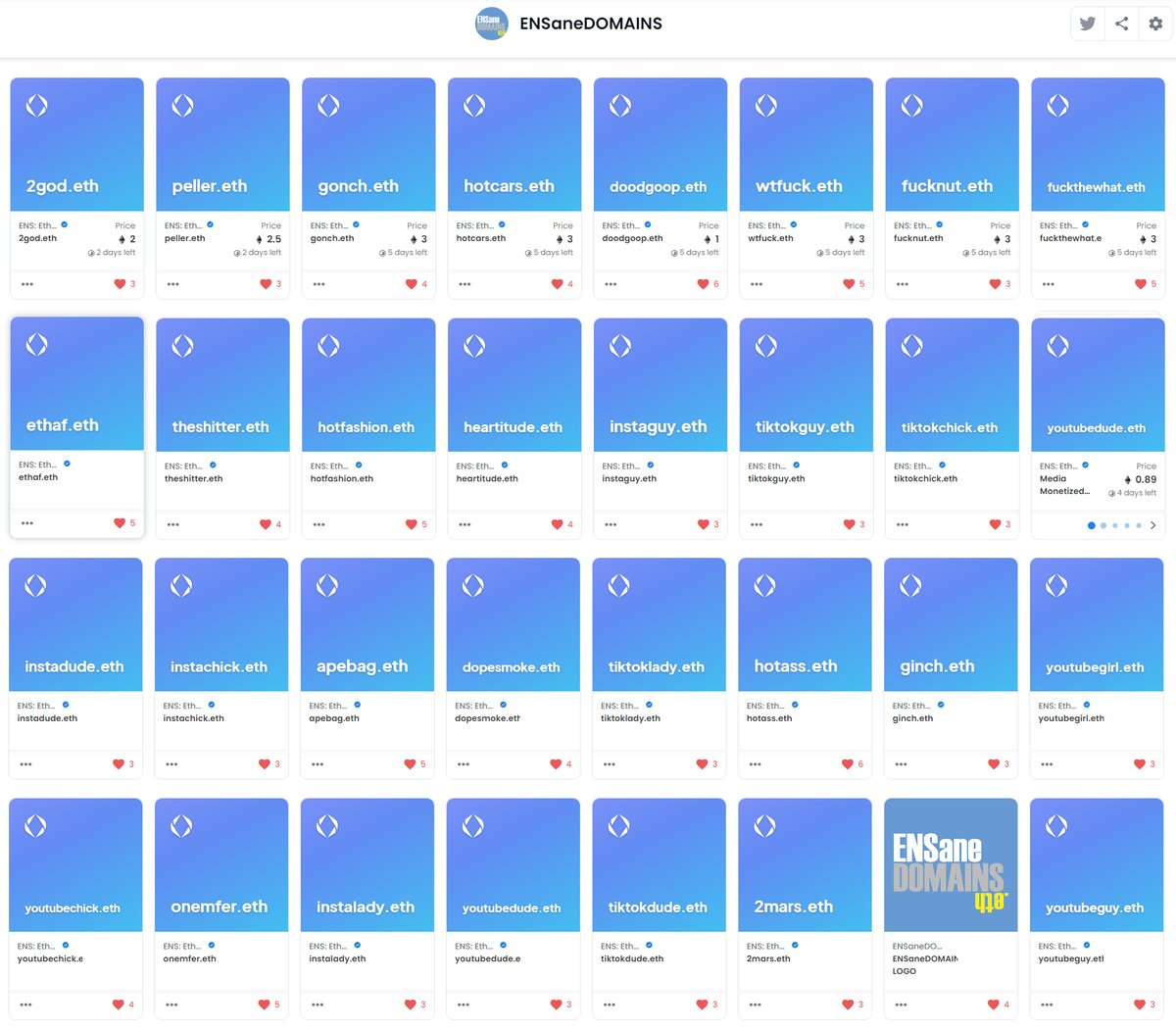Click heart icon on tiktokguy.eth card
Viewport: 1176px width, 1029px height.
(x=849, y=524)
